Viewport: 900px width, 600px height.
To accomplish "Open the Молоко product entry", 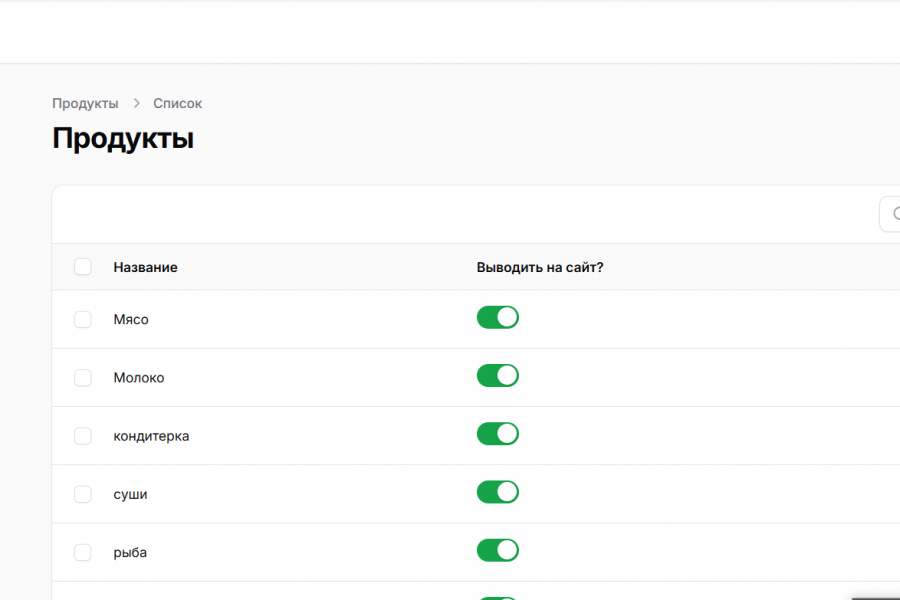I will (x=139, y=378).
